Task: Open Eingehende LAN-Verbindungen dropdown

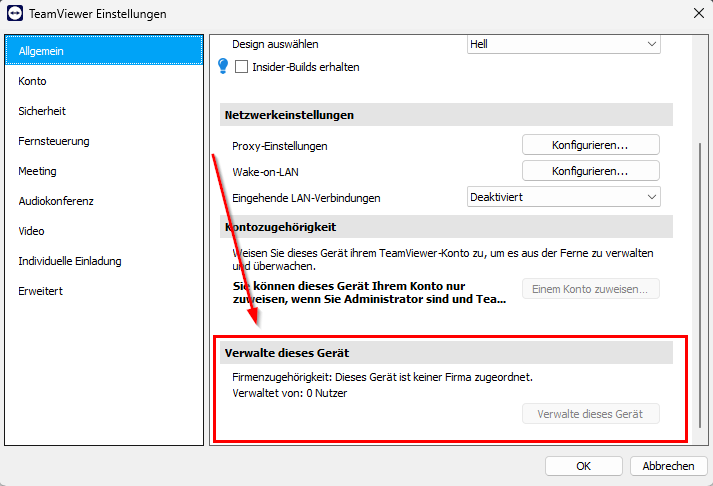Action: point(563,197)
